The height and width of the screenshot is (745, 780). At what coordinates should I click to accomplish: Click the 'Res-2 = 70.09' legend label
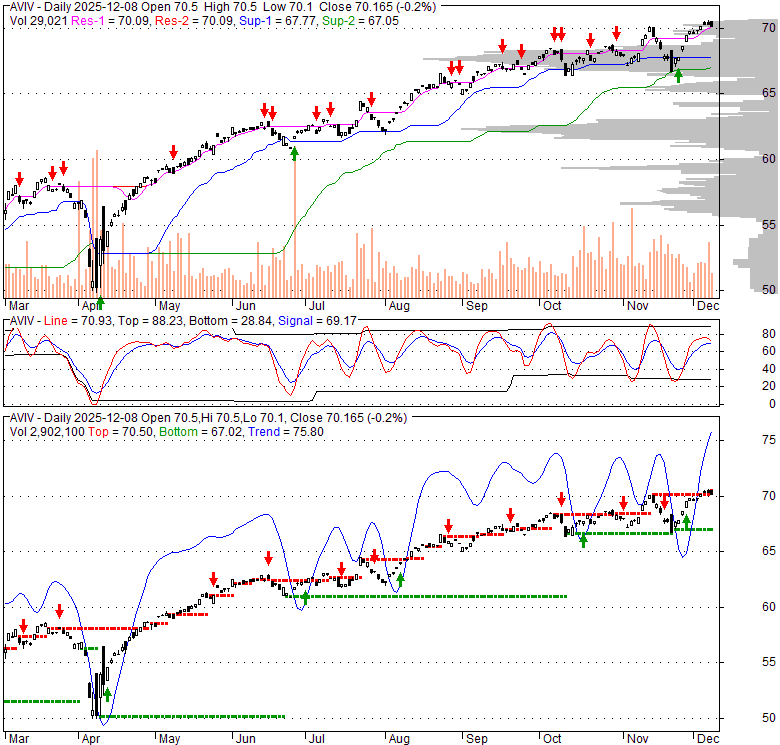pyautogui.click(x=194, y=21)
